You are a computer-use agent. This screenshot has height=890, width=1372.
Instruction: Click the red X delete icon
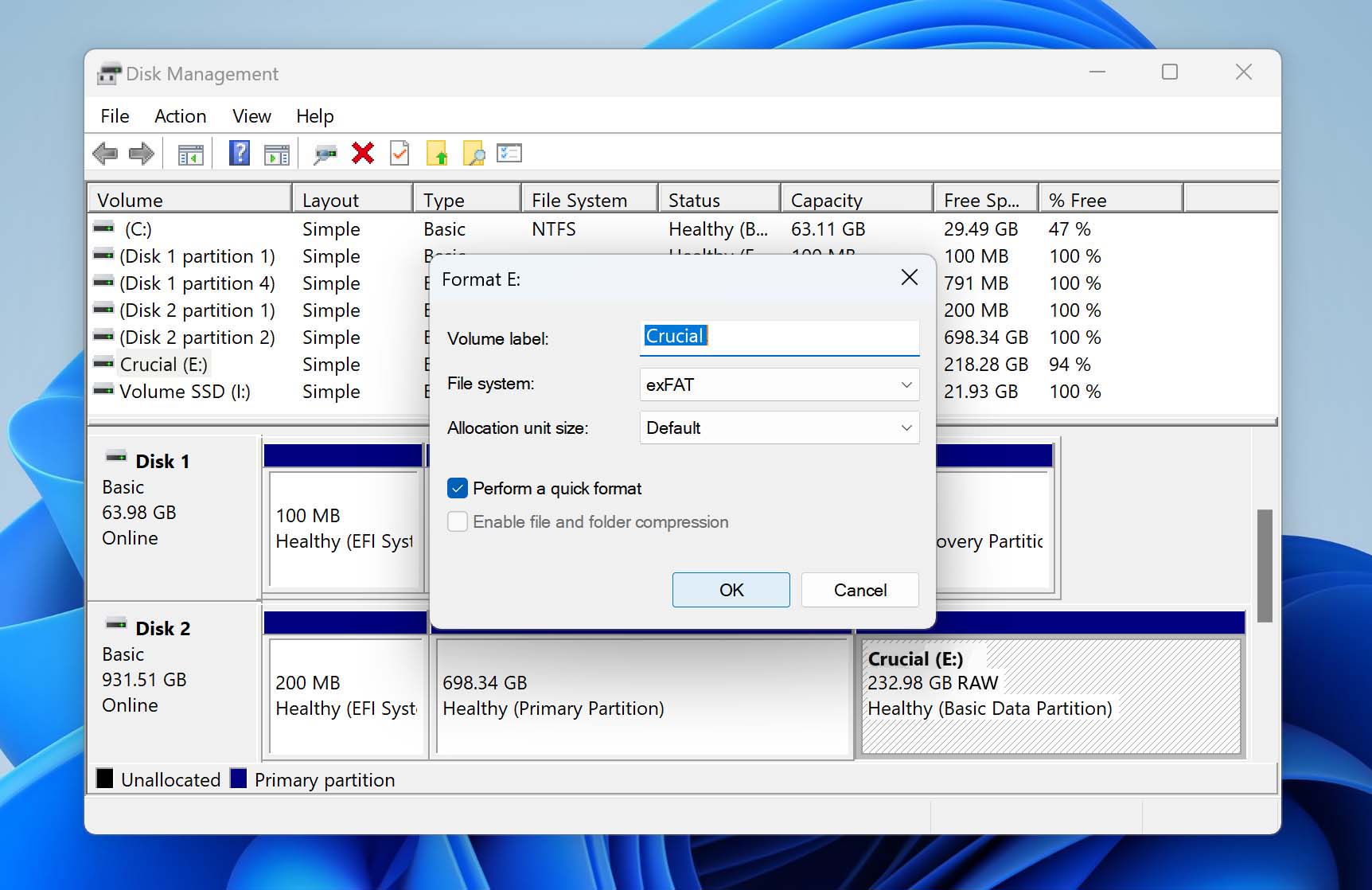tap(363, 153)
